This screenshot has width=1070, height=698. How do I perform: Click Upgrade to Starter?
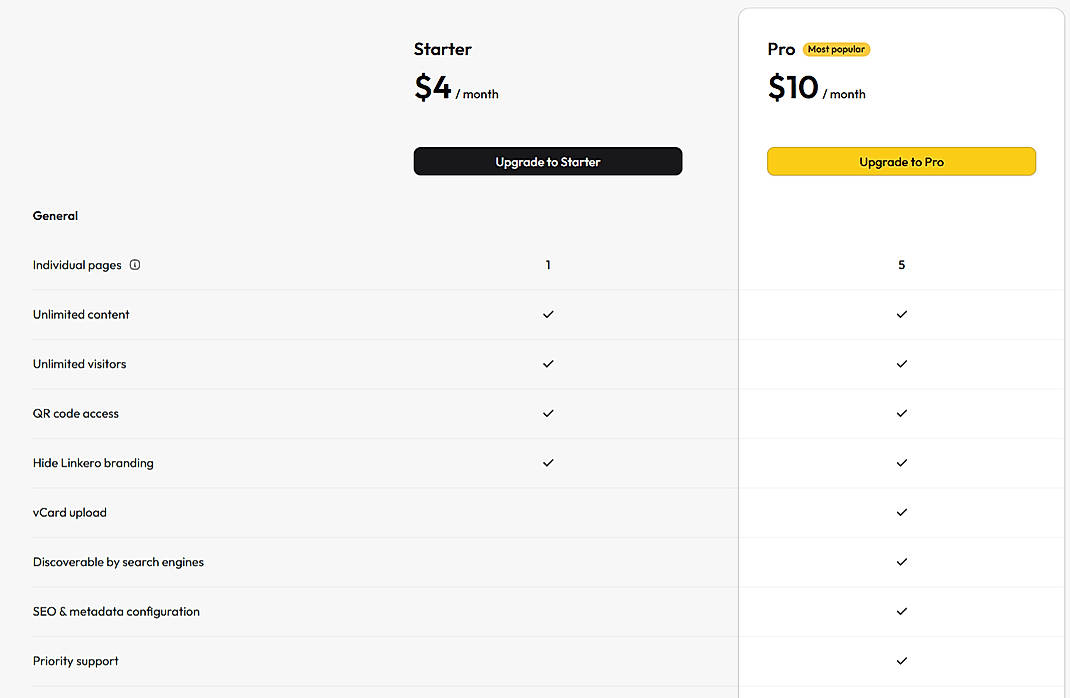548,161
